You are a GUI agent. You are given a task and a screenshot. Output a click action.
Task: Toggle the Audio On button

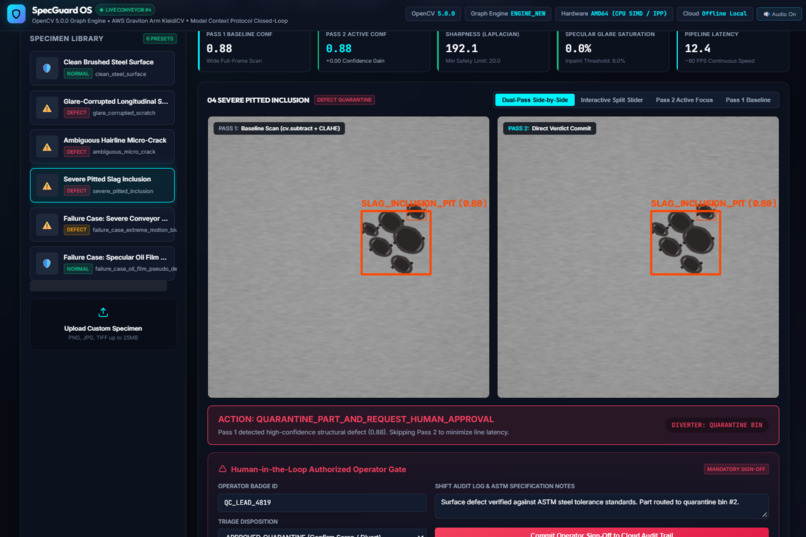click(779, 14)
